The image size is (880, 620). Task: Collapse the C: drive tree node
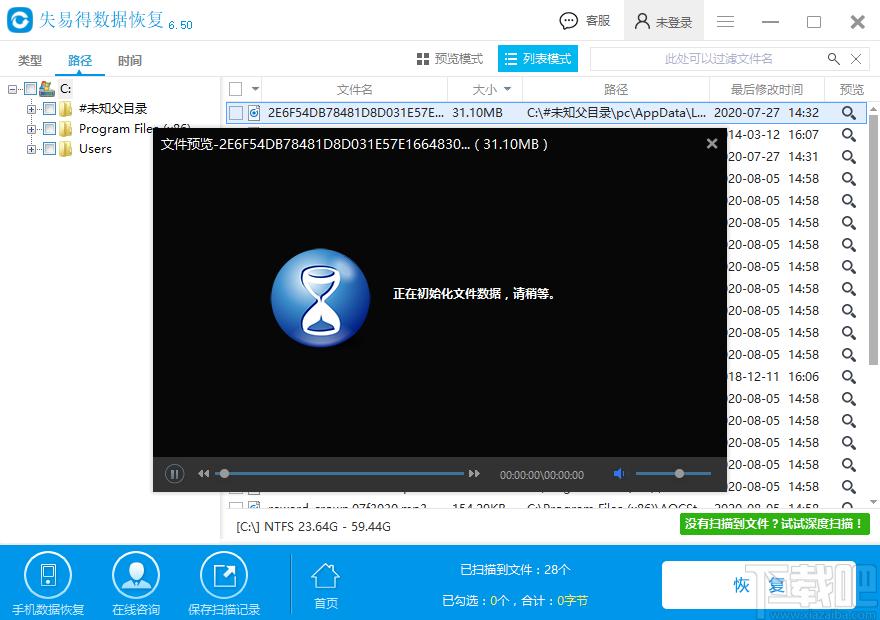[x=12, y=89]
